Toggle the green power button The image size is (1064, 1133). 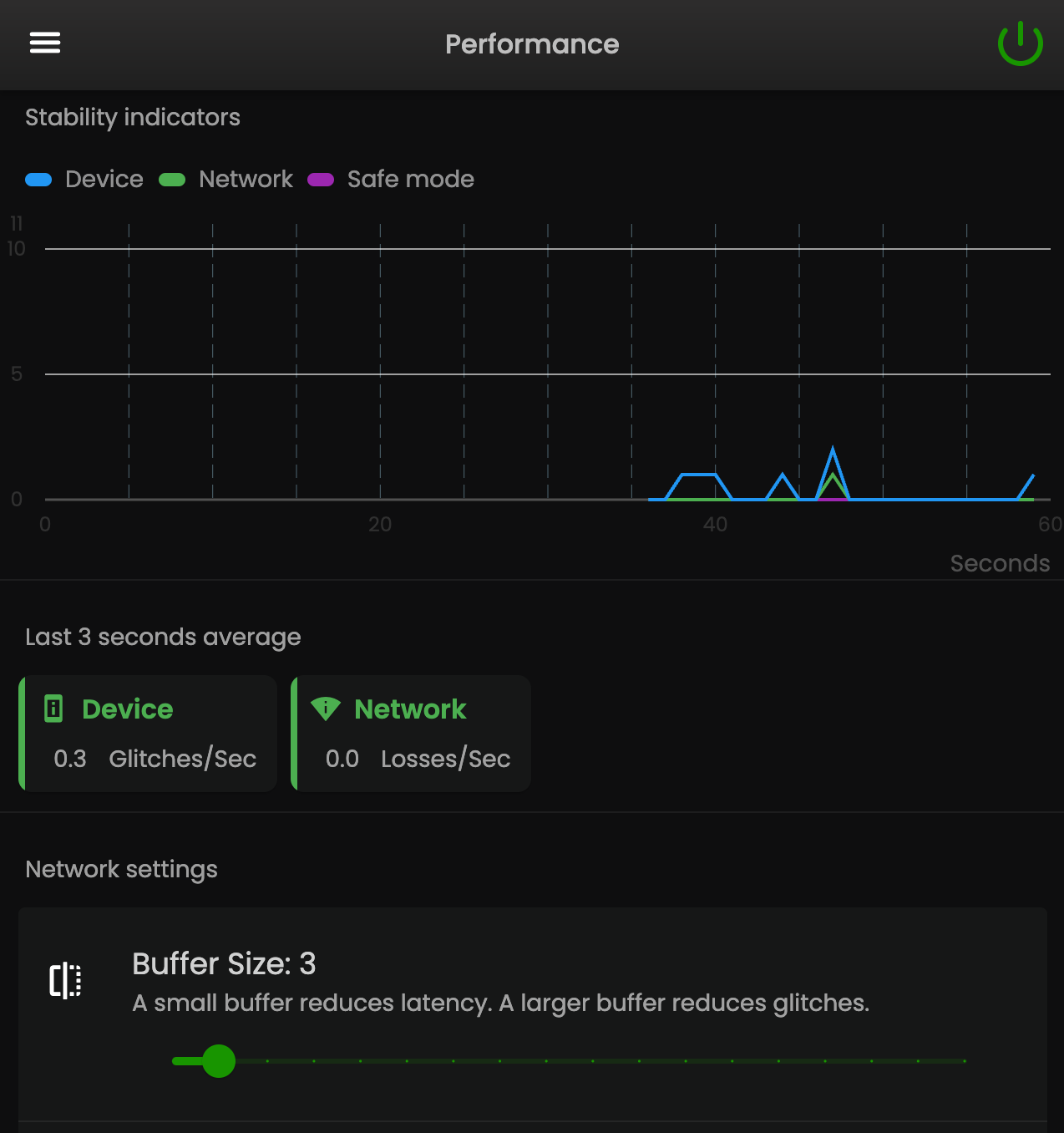[1020, 43]
